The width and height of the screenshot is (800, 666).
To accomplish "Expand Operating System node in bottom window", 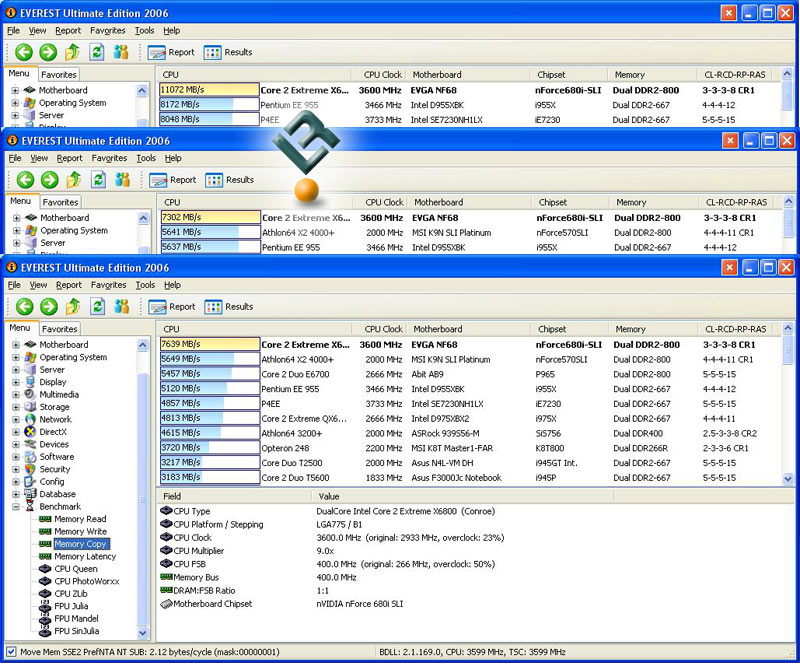I will (x=16, y=357).
